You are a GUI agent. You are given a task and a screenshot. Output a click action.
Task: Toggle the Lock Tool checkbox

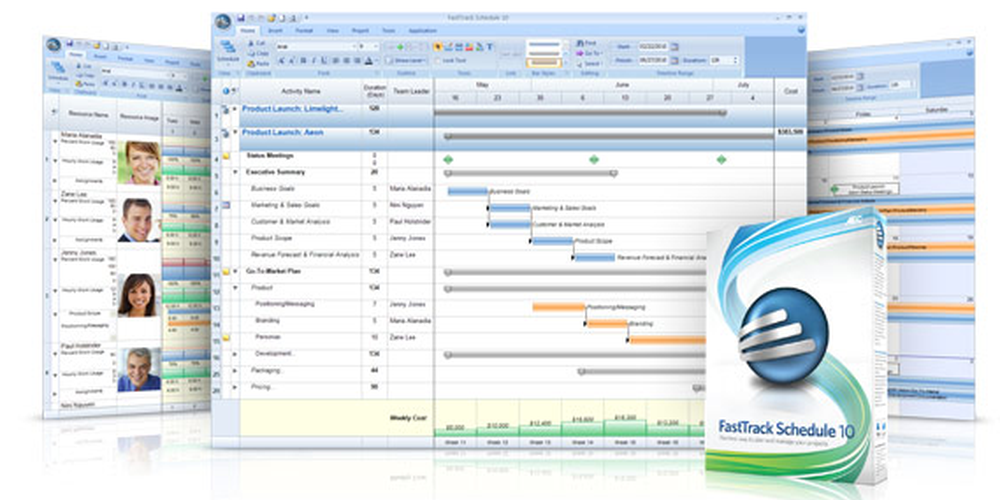click(438, 61)
